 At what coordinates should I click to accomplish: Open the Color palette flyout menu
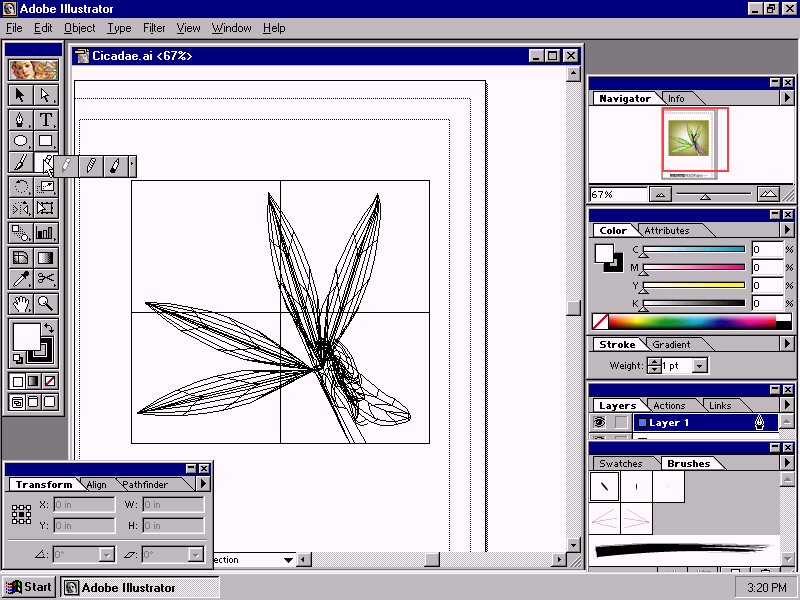click(x=788, y=230)
